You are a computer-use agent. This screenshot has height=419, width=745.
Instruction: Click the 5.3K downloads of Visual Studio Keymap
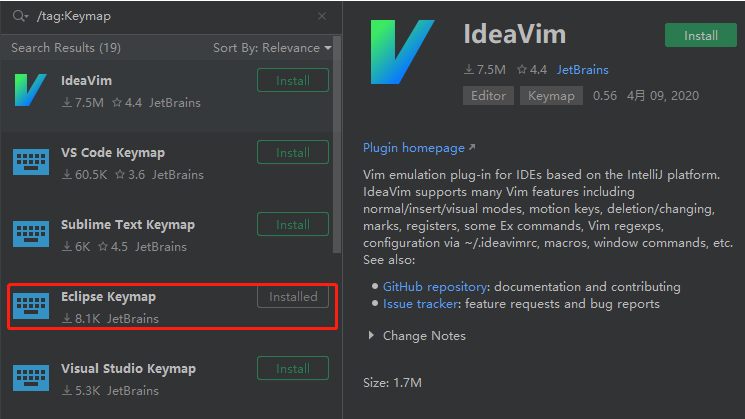pyautogui.click(x=81, y=390)
